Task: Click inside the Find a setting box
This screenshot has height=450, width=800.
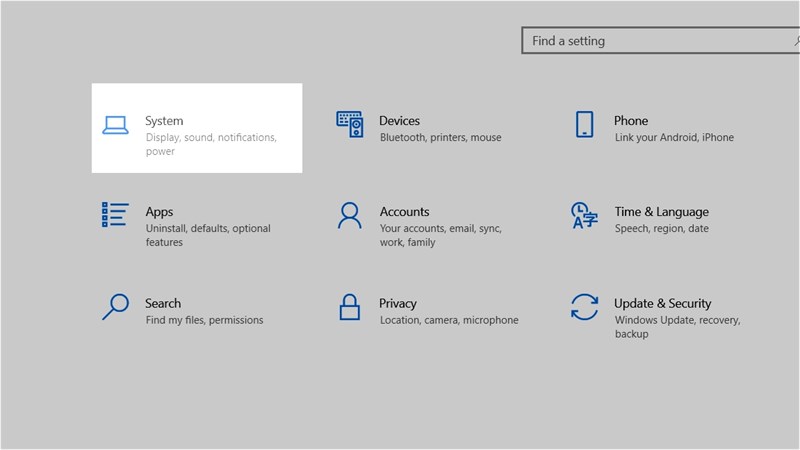Action: coord(656,41)
